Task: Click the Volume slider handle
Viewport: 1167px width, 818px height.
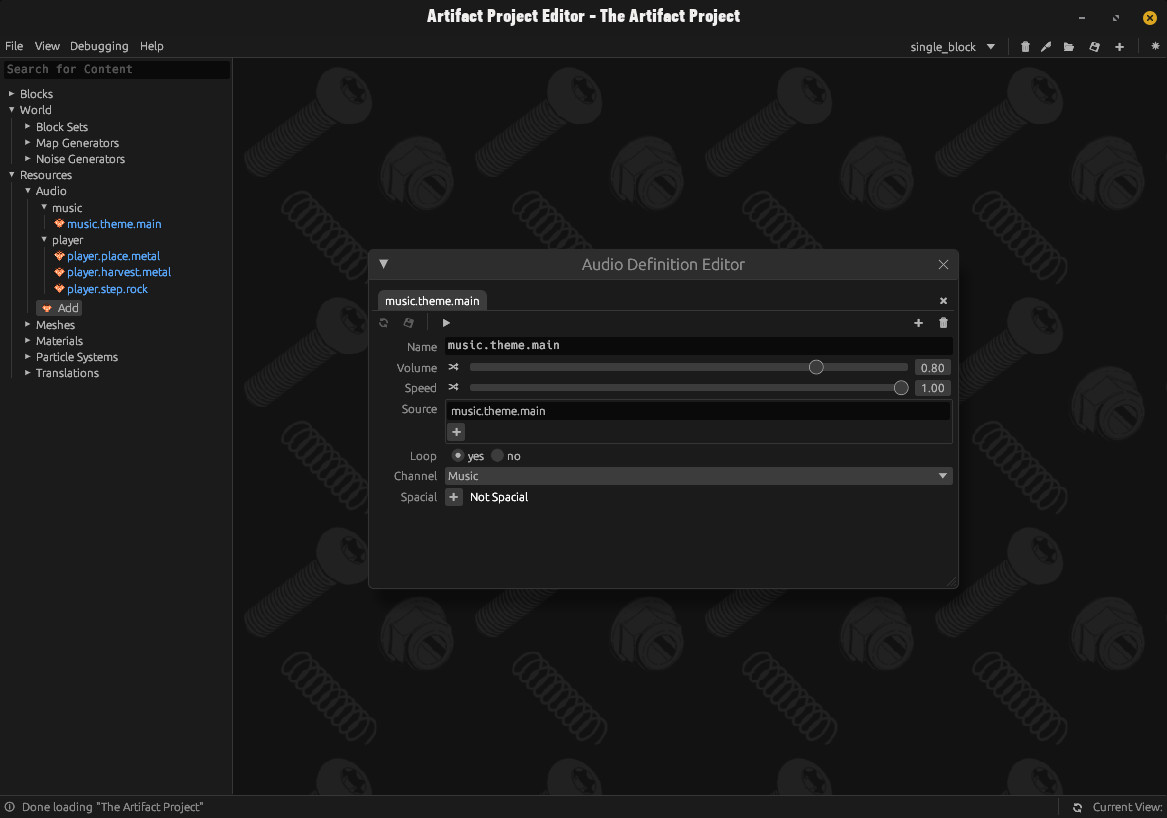Action: pyautogui.click(x=816, y=368)
